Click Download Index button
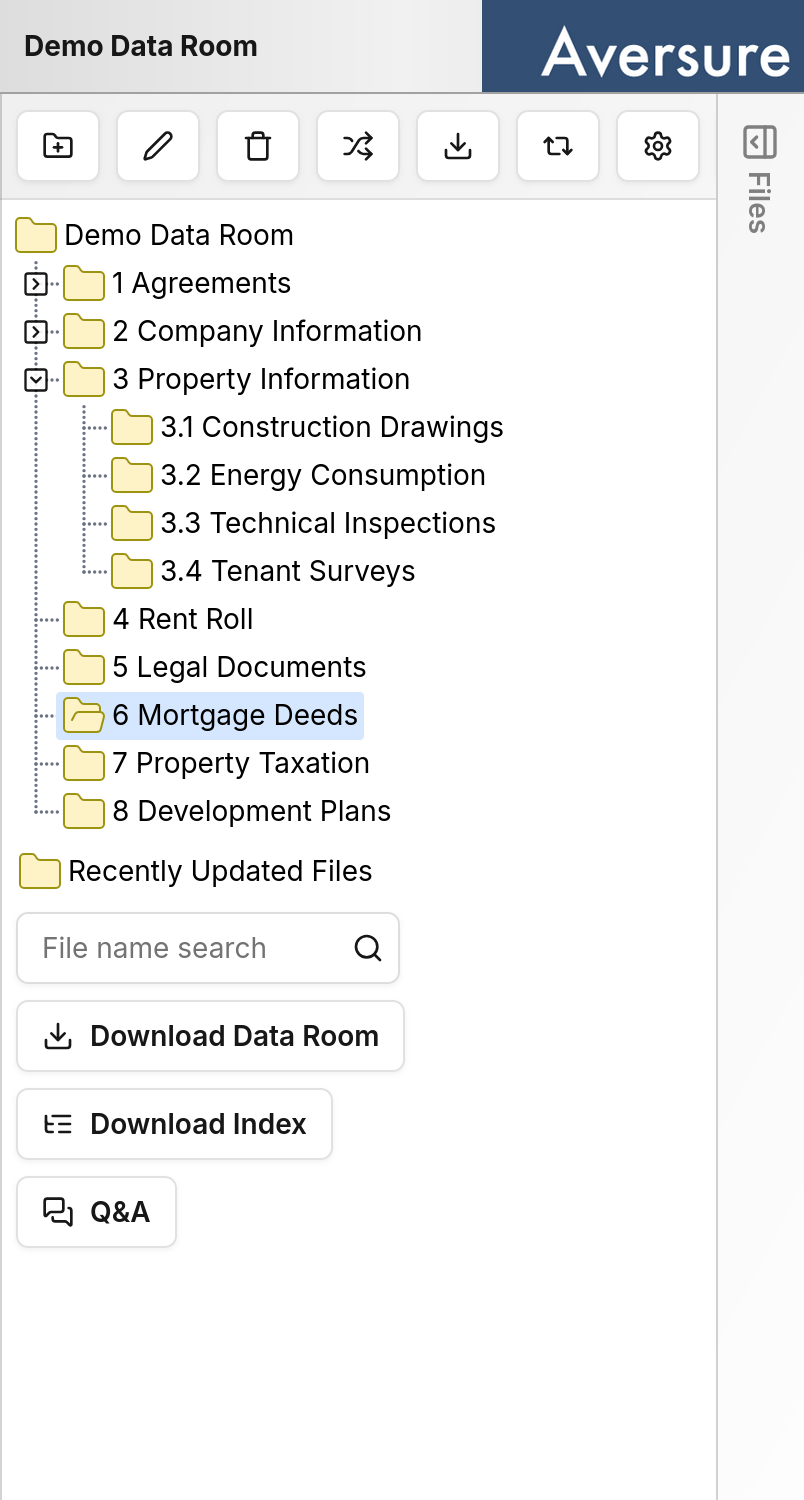This screenshot has width=804, height=1500. 174,1124
